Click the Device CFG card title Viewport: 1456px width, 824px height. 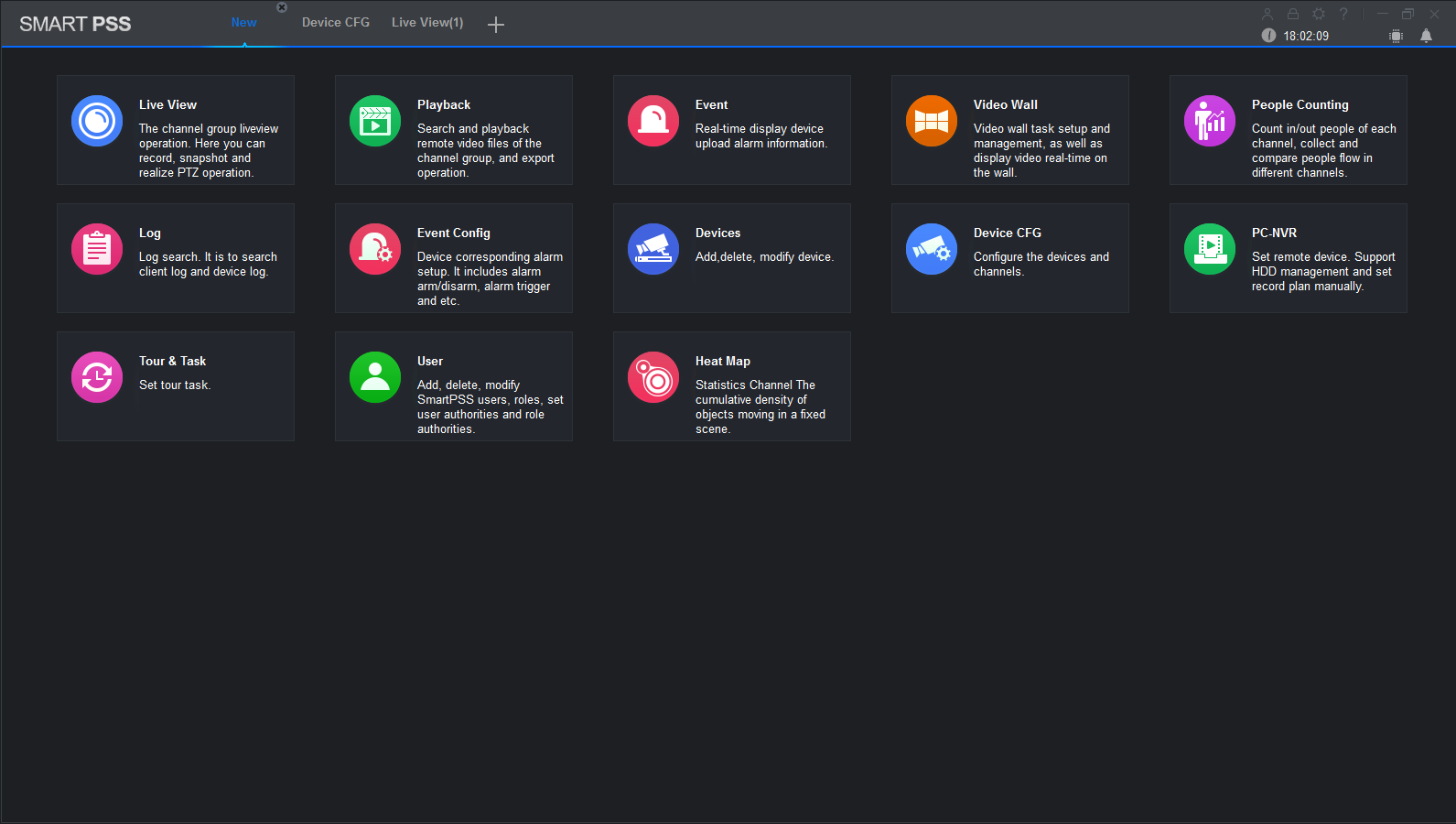(x=1008, y=233)
